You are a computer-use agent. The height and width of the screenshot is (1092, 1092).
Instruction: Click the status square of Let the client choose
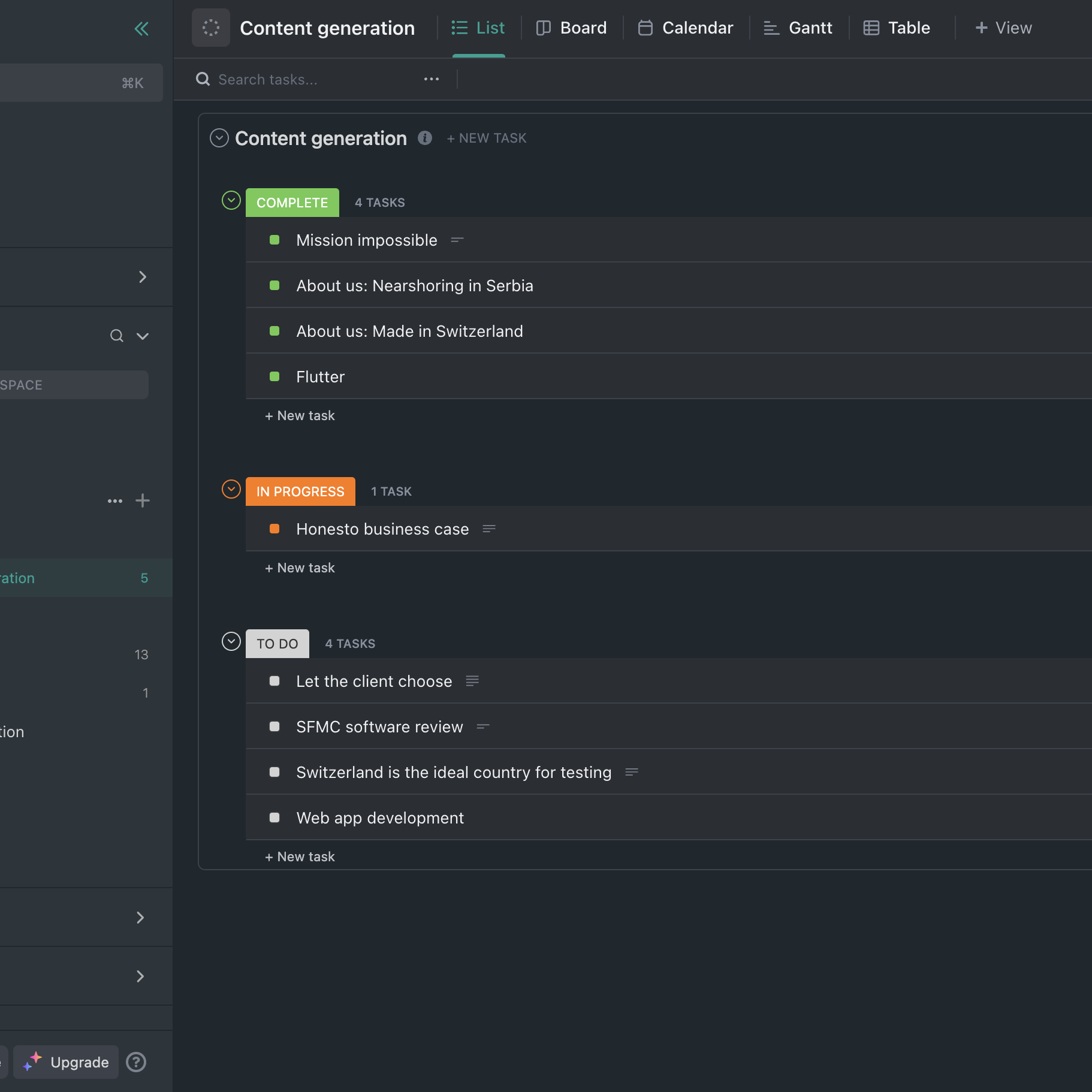click(x=274, y=681)
